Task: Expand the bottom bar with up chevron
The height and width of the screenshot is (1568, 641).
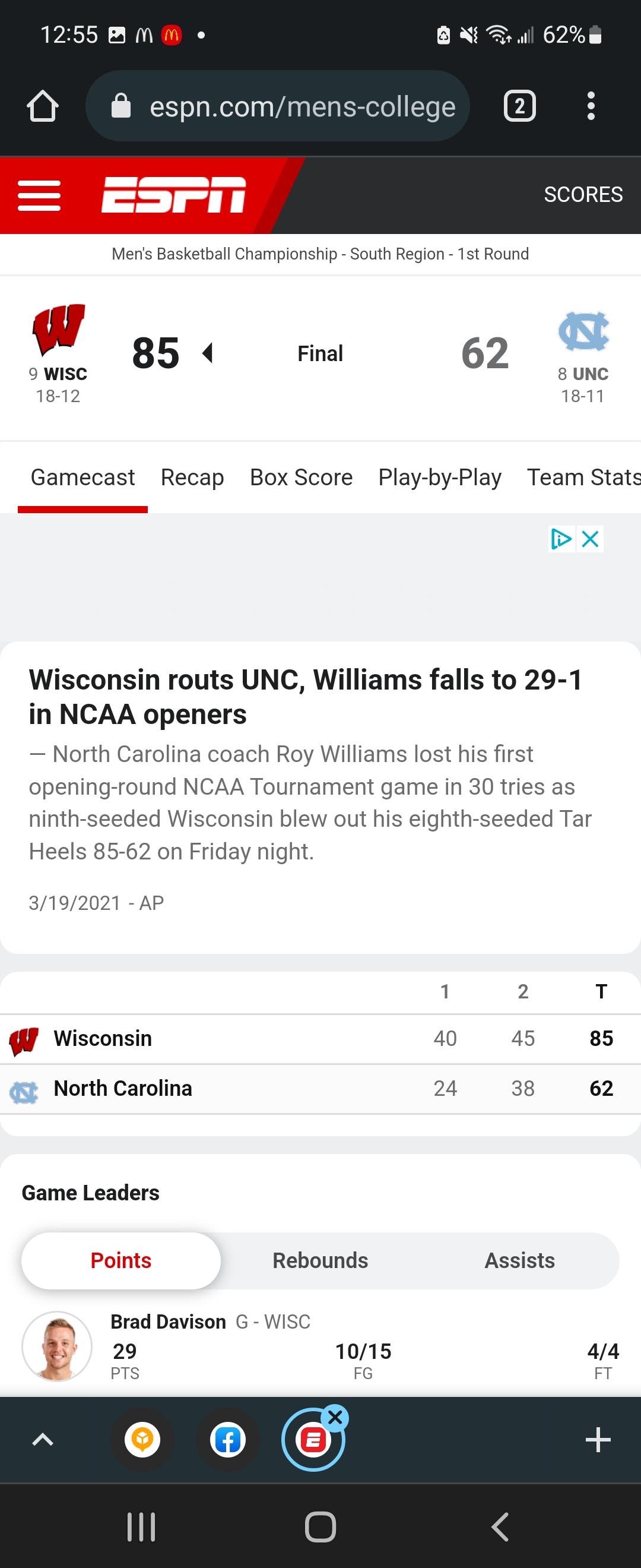Action: click(x=43, y=1440)
